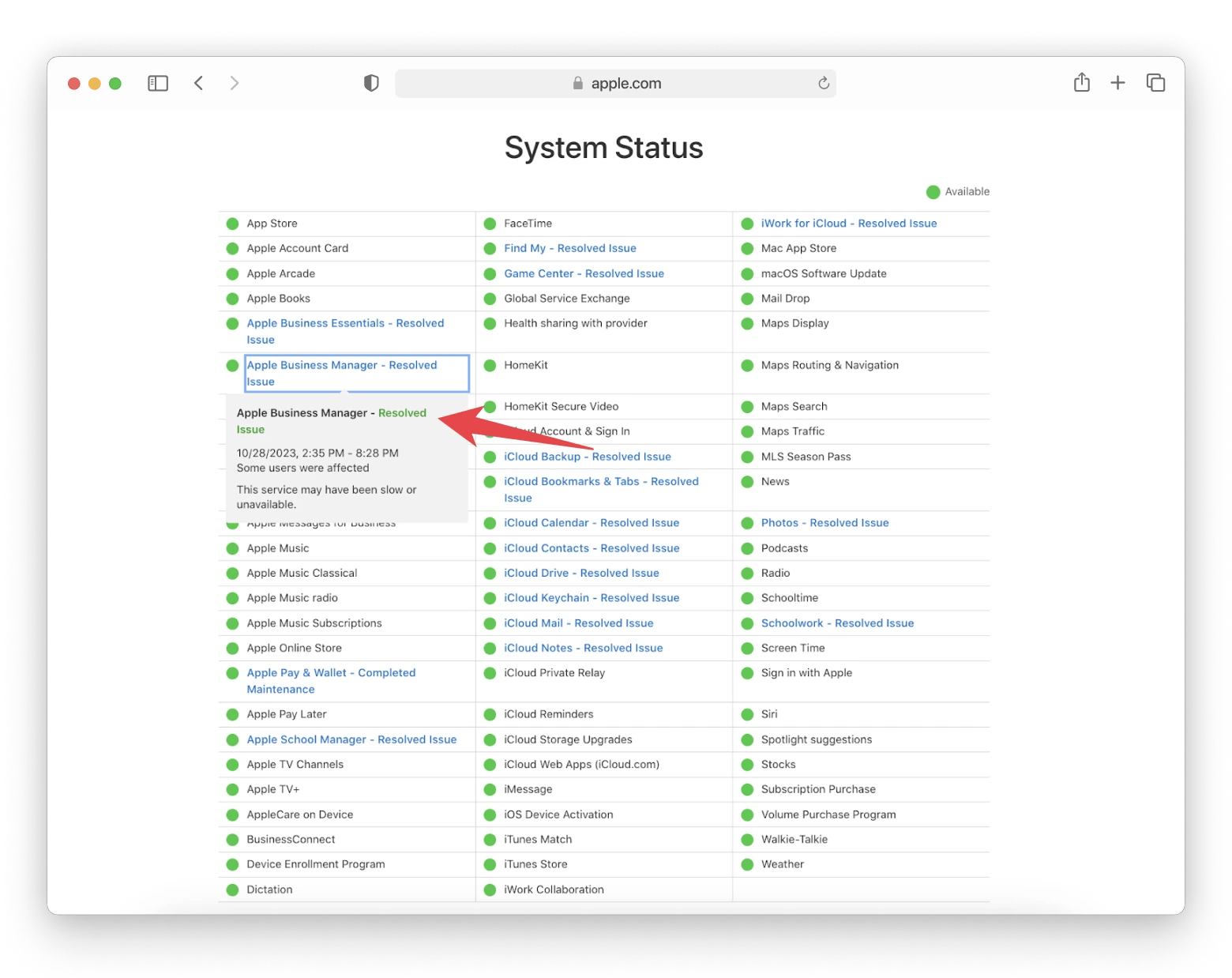The image size is (1232, 978).
Task: Click the green status dot beside News
Action: pyautogui.click(x=747, y=482)
